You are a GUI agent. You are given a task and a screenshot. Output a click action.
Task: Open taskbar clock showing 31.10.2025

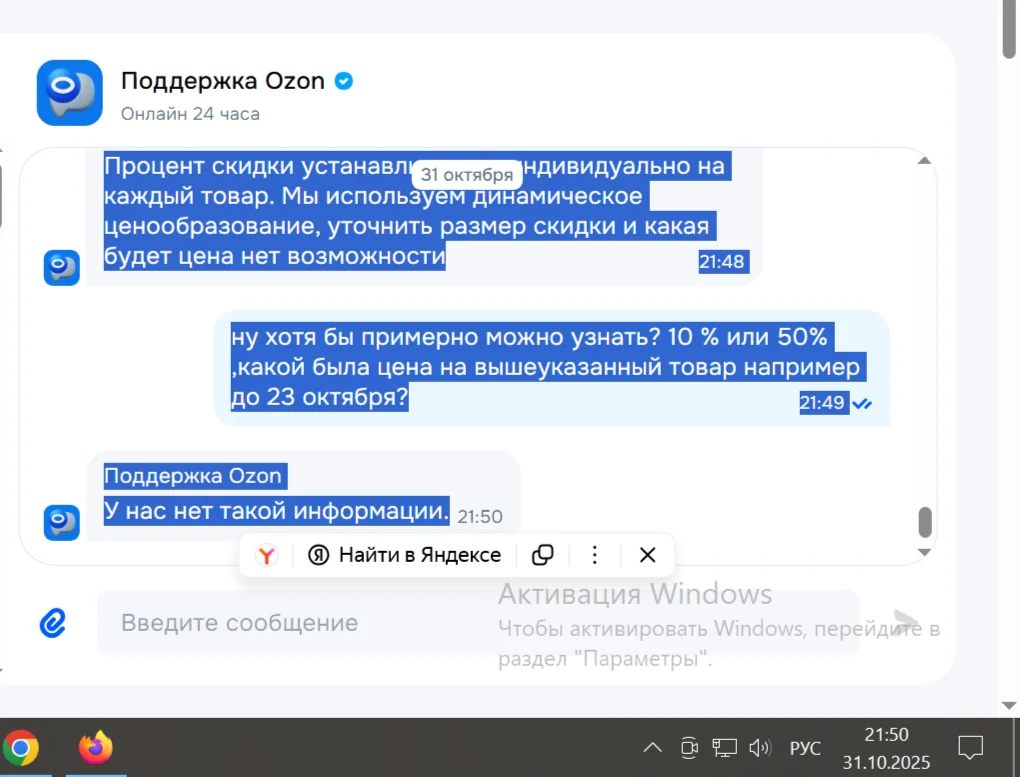click(886, 748)
